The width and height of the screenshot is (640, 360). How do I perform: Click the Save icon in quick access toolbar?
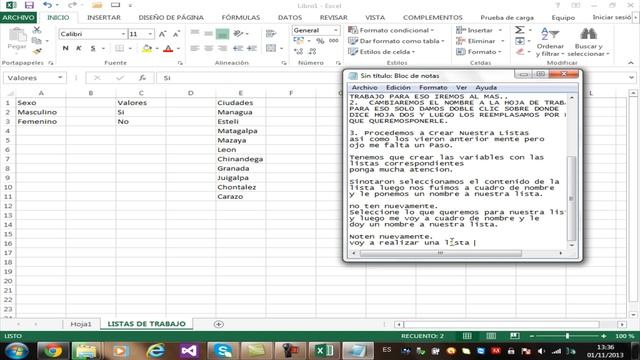29,5
